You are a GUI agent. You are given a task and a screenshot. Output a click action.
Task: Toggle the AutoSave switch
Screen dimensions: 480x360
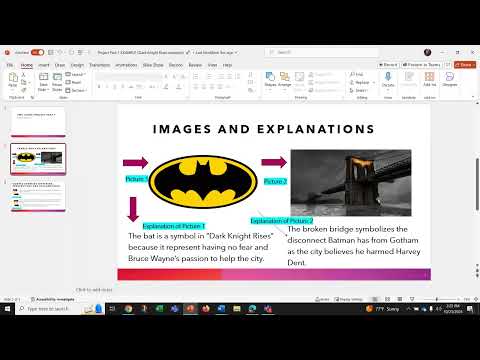(x=37, y=52)
